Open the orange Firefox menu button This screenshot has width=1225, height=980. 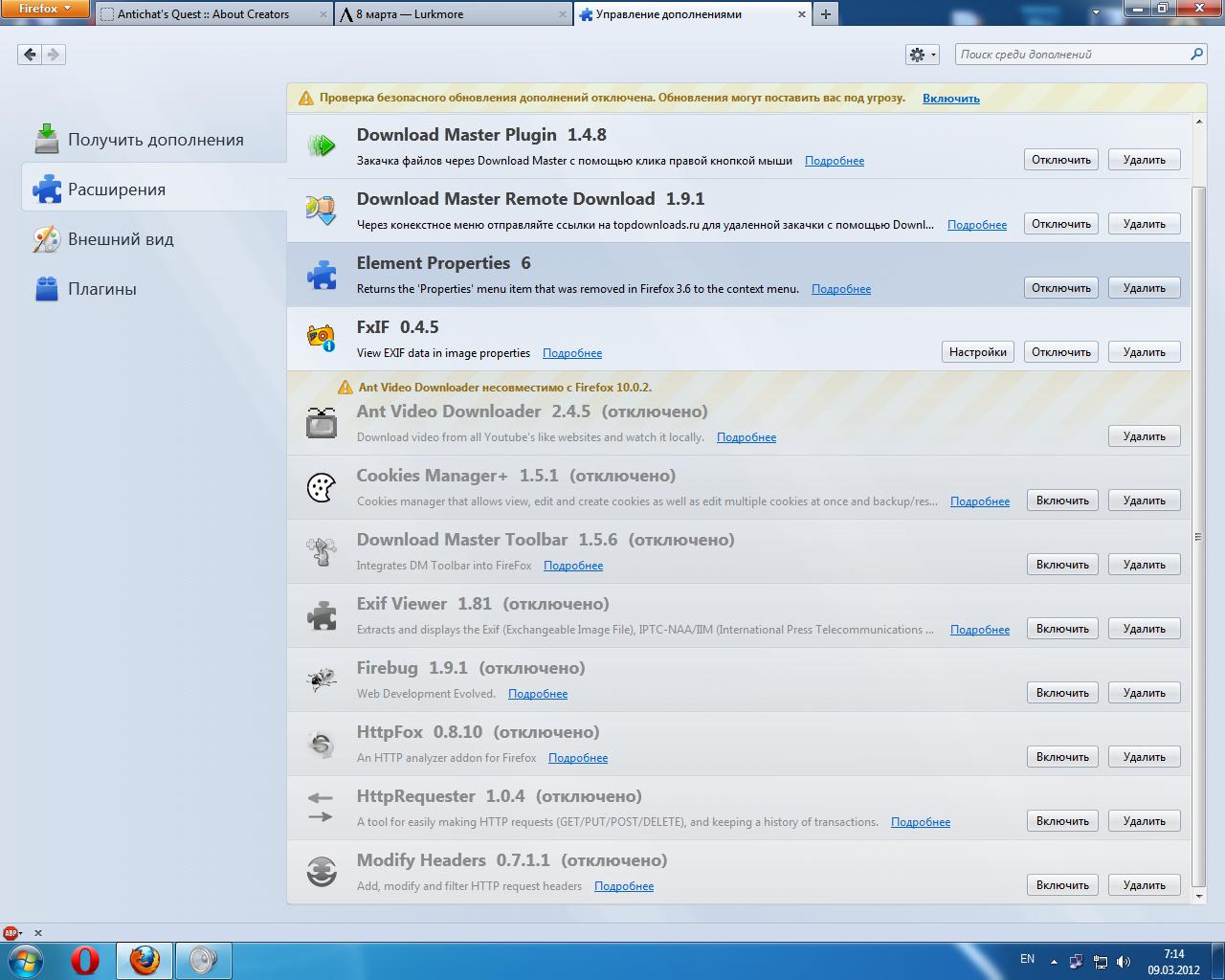click(45, 10)
